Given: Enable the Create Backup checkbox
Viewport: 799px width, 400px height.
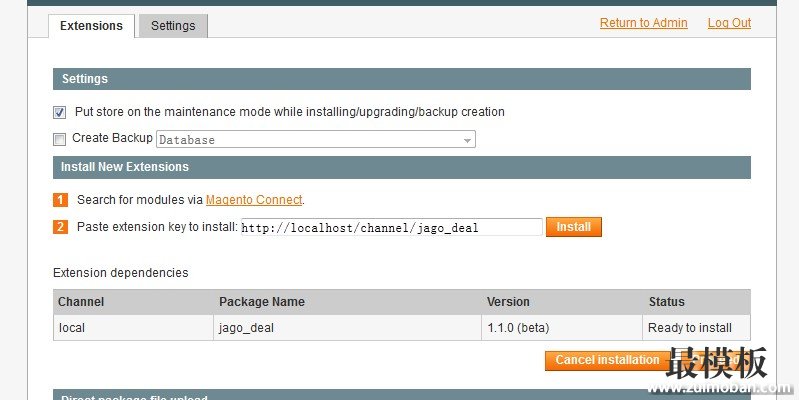Looking at the screenshot, I should click(60, 139).
